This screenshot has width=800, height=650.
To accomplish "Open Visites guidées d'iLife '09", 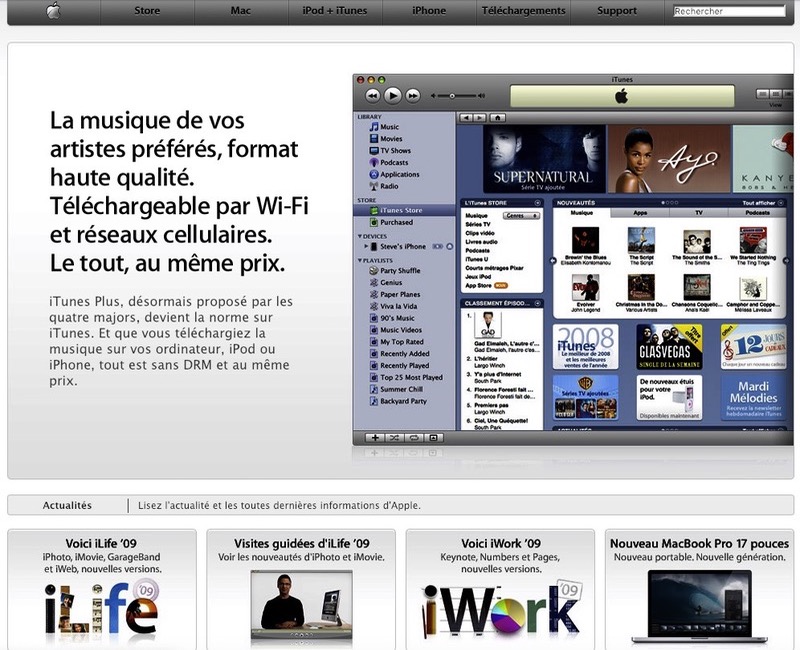I will 301,589.
